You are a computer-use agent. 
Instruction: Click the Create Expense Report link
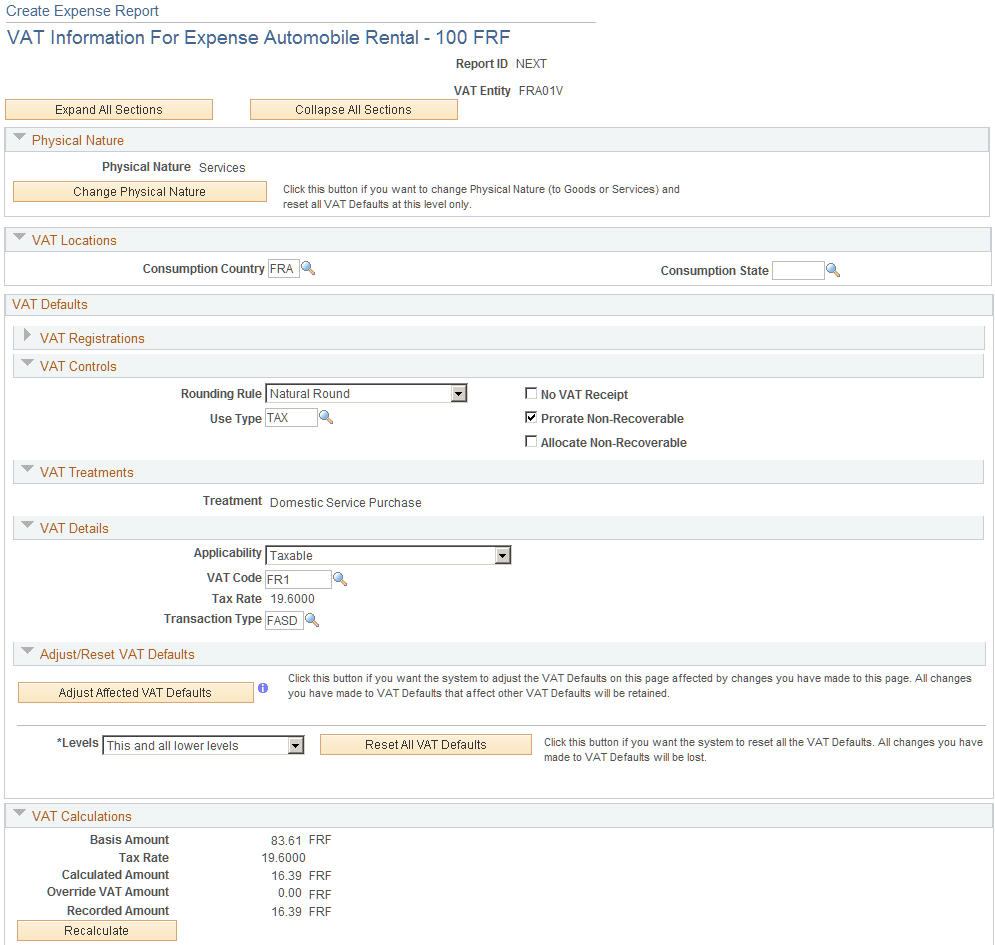click(x=81, y=11)
